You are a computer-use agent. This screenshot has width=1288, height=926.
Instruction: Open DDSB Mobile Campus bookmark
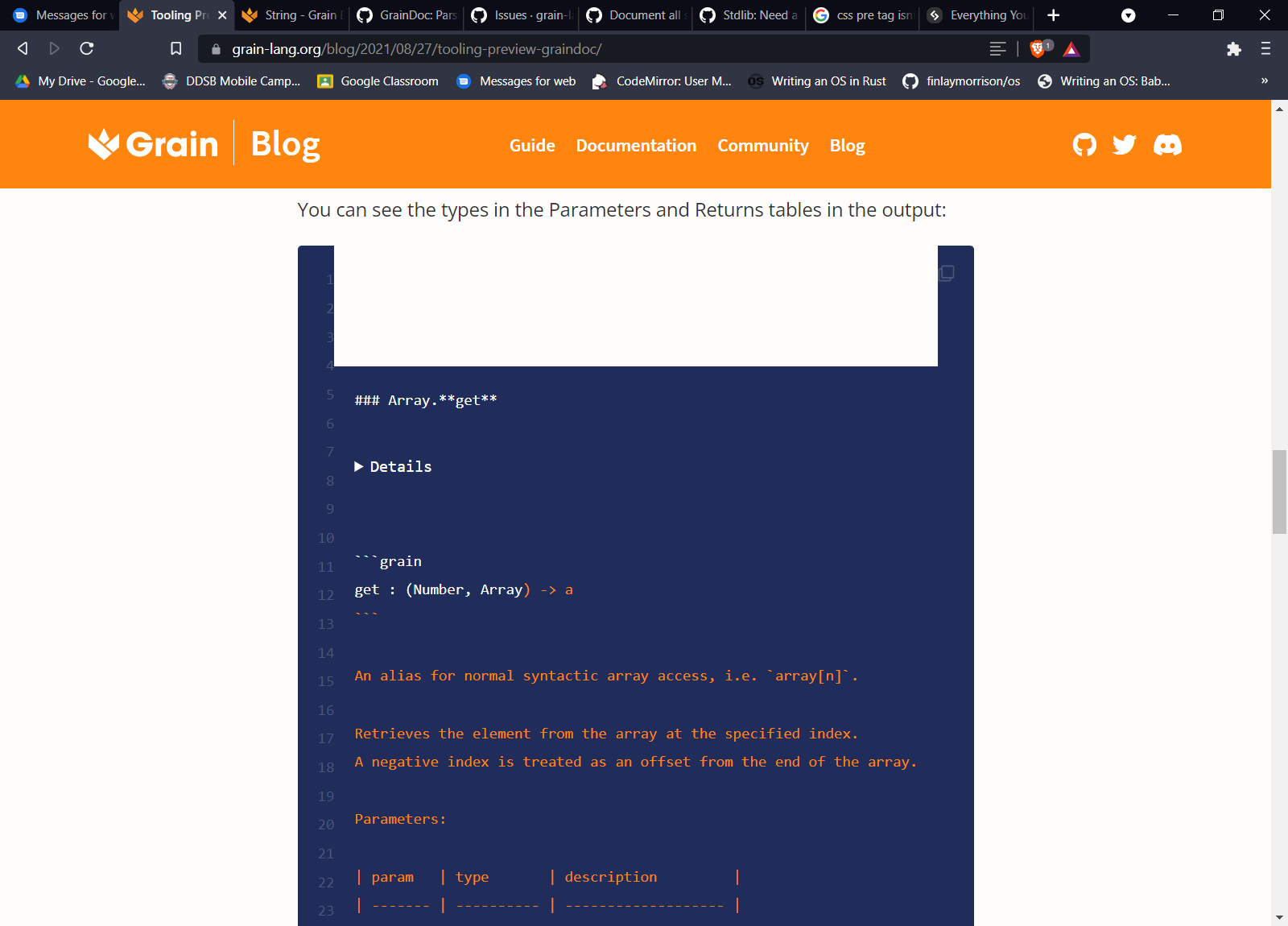232,81
